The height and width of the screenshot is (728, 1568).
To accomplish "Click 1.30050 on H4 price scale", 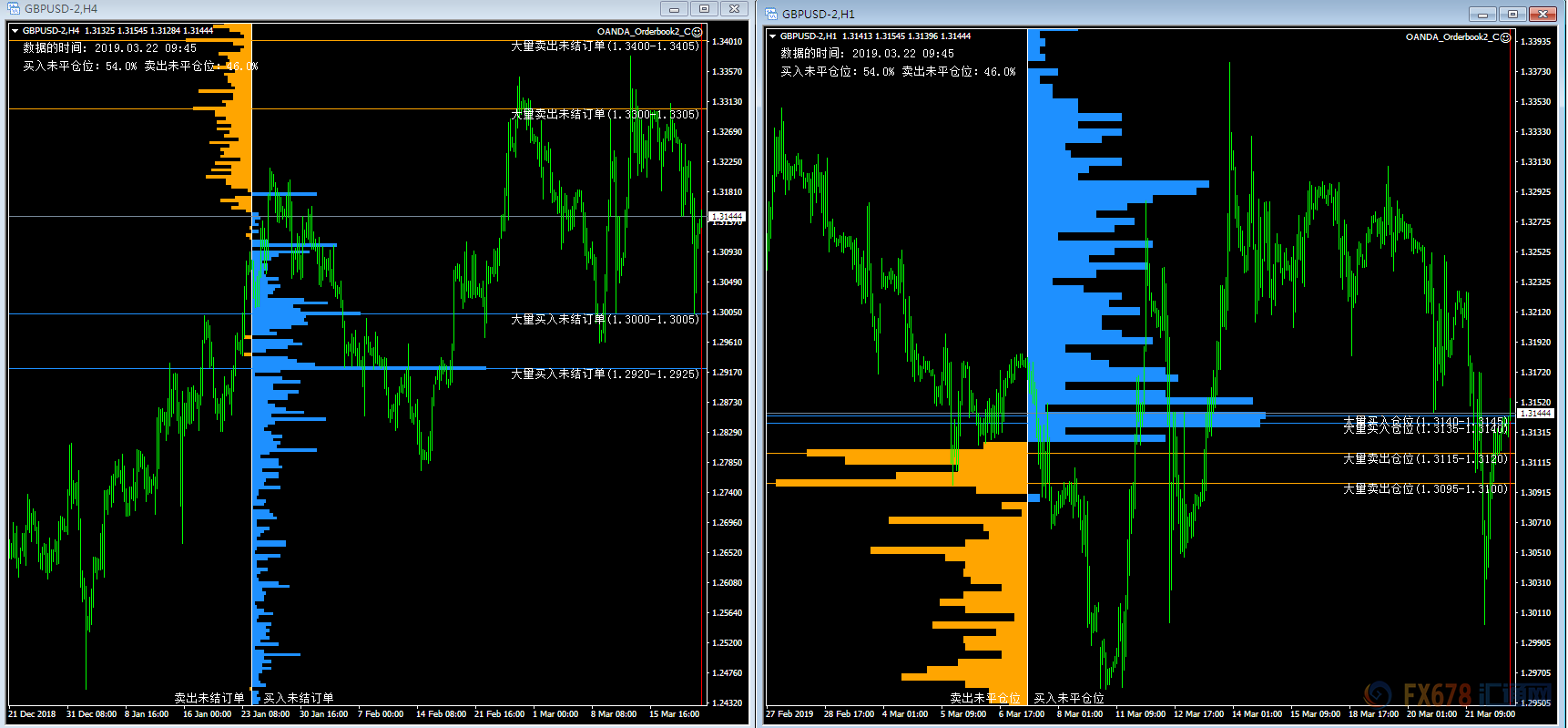I will tap(727, 312).
